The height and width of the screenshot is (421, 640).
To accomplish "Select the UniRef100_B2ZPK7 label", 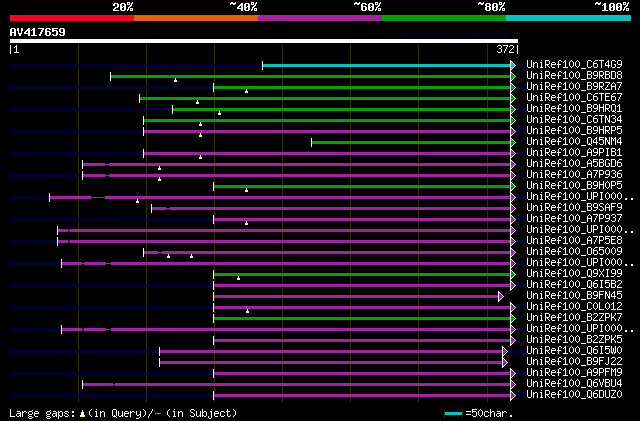I will 574,318.
